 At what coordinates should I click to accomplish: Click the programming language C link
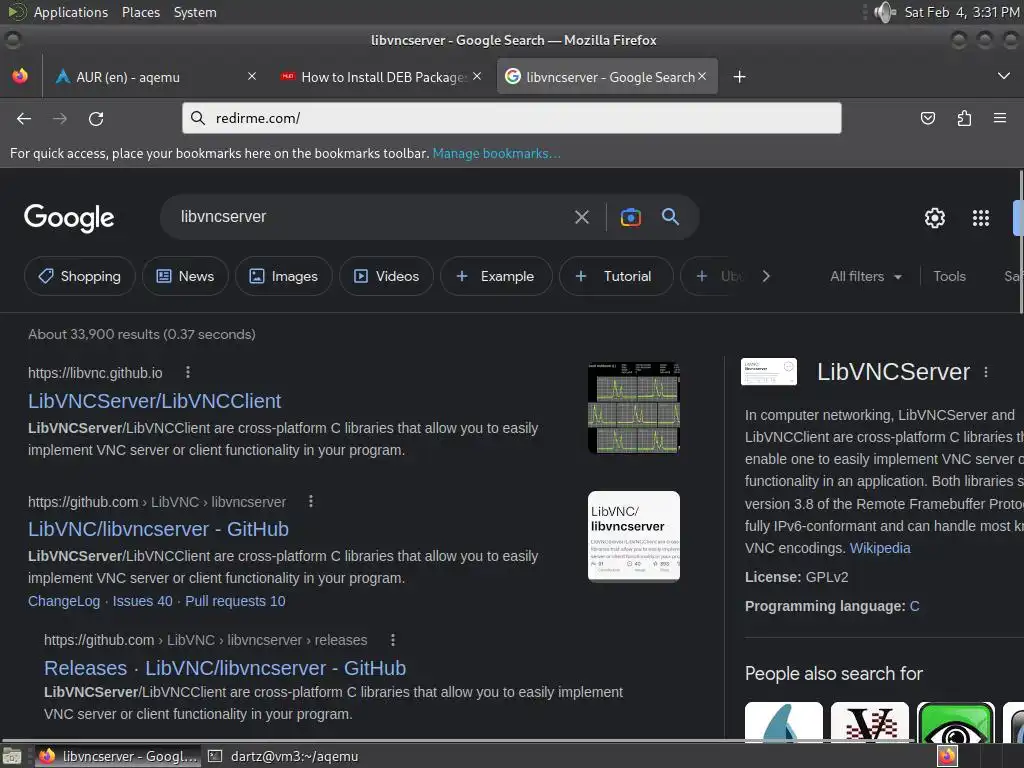coord(914,606)
